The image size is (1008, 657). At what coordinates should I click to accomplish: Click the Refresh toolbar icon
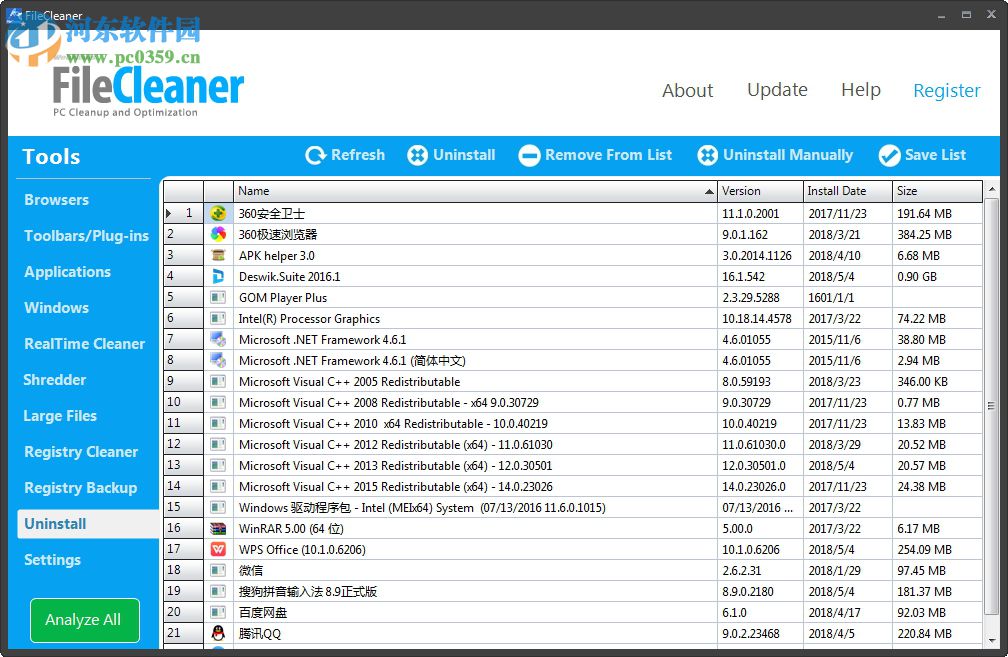pos(314,155)
